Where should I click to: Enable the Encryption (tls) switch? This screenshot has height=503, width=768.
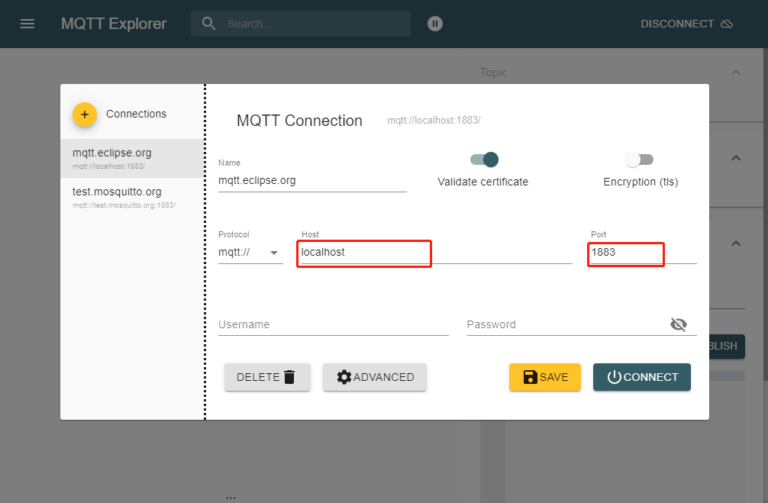[639, 160]
